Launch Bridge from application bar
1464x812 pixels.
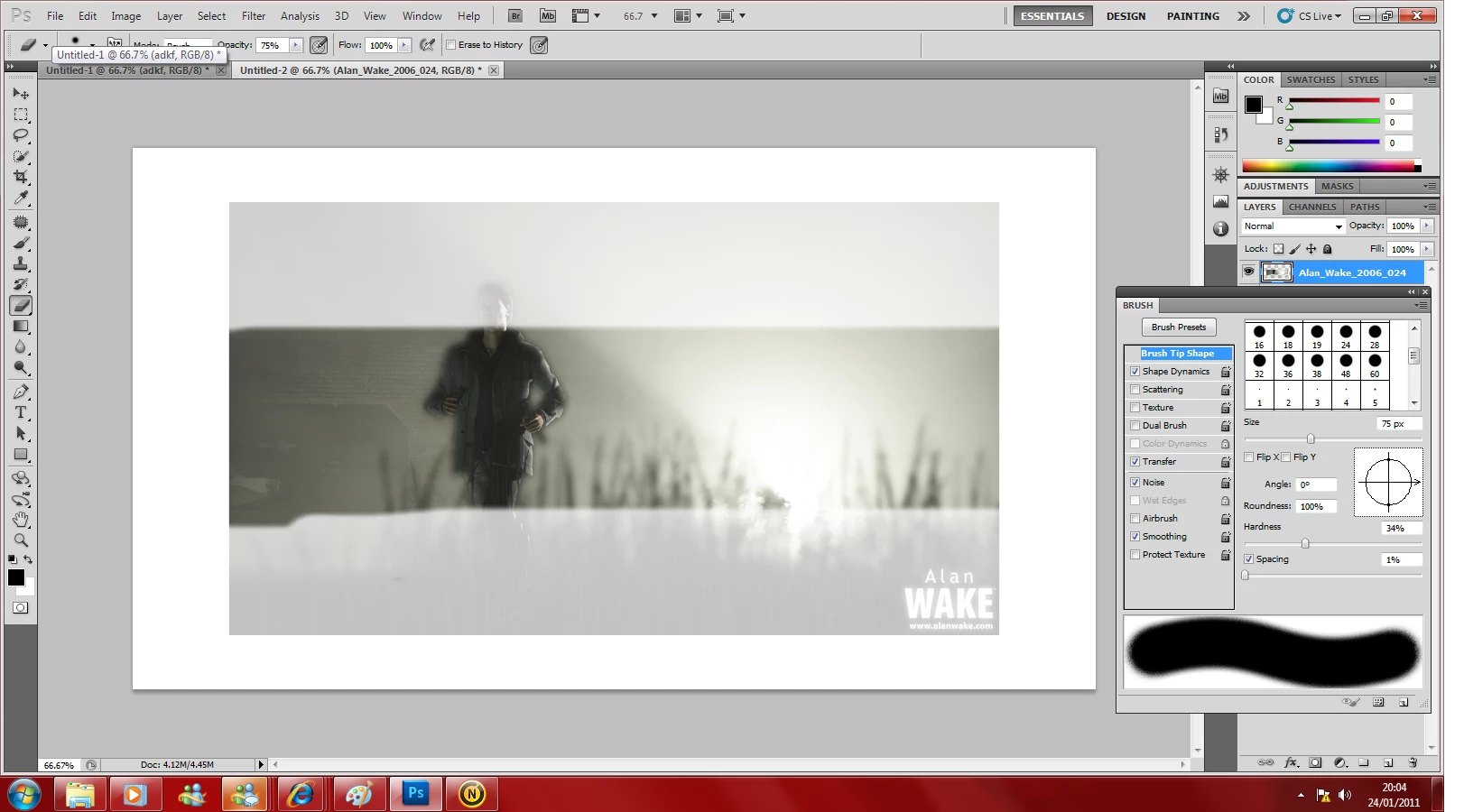(514, 15)
